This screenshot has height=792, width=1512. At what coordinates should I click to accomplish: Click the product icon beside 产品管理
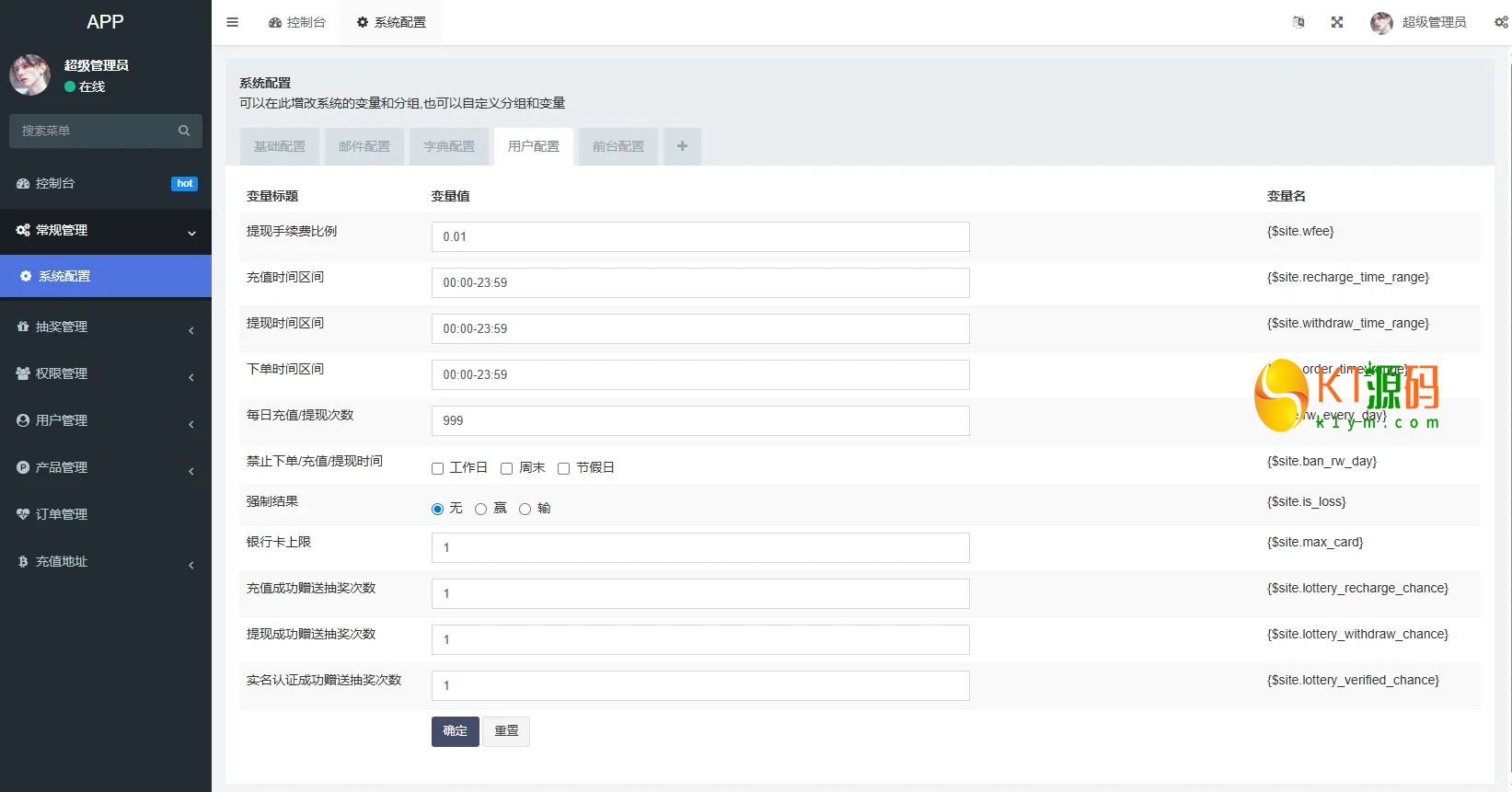(23, 467)
